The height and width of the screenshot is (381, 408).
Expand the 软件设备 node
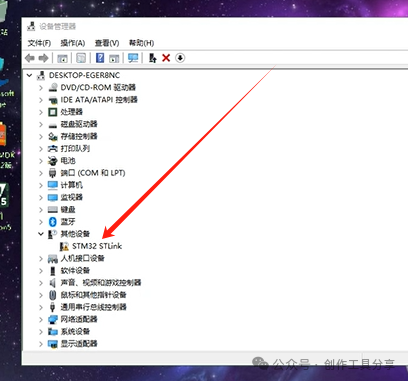(x=41, y=271)
